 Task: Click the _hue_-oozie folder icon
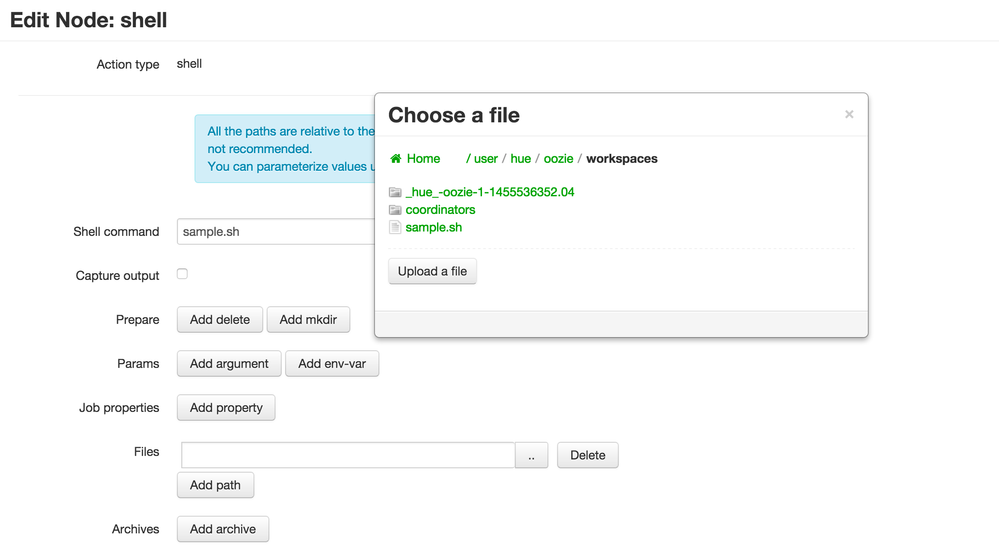[395, 192]
